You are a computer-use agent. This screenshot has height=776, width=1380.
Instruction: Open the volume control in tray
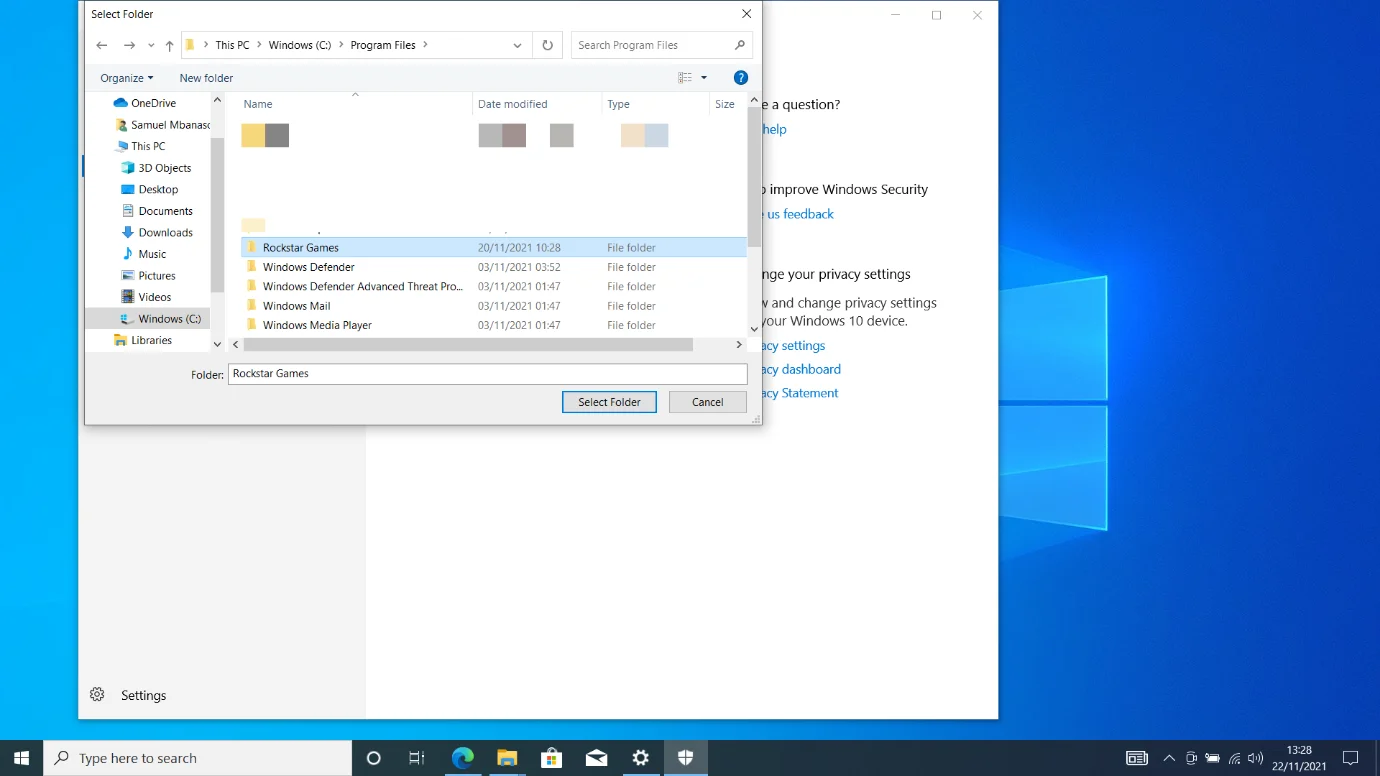[1256, 758]
